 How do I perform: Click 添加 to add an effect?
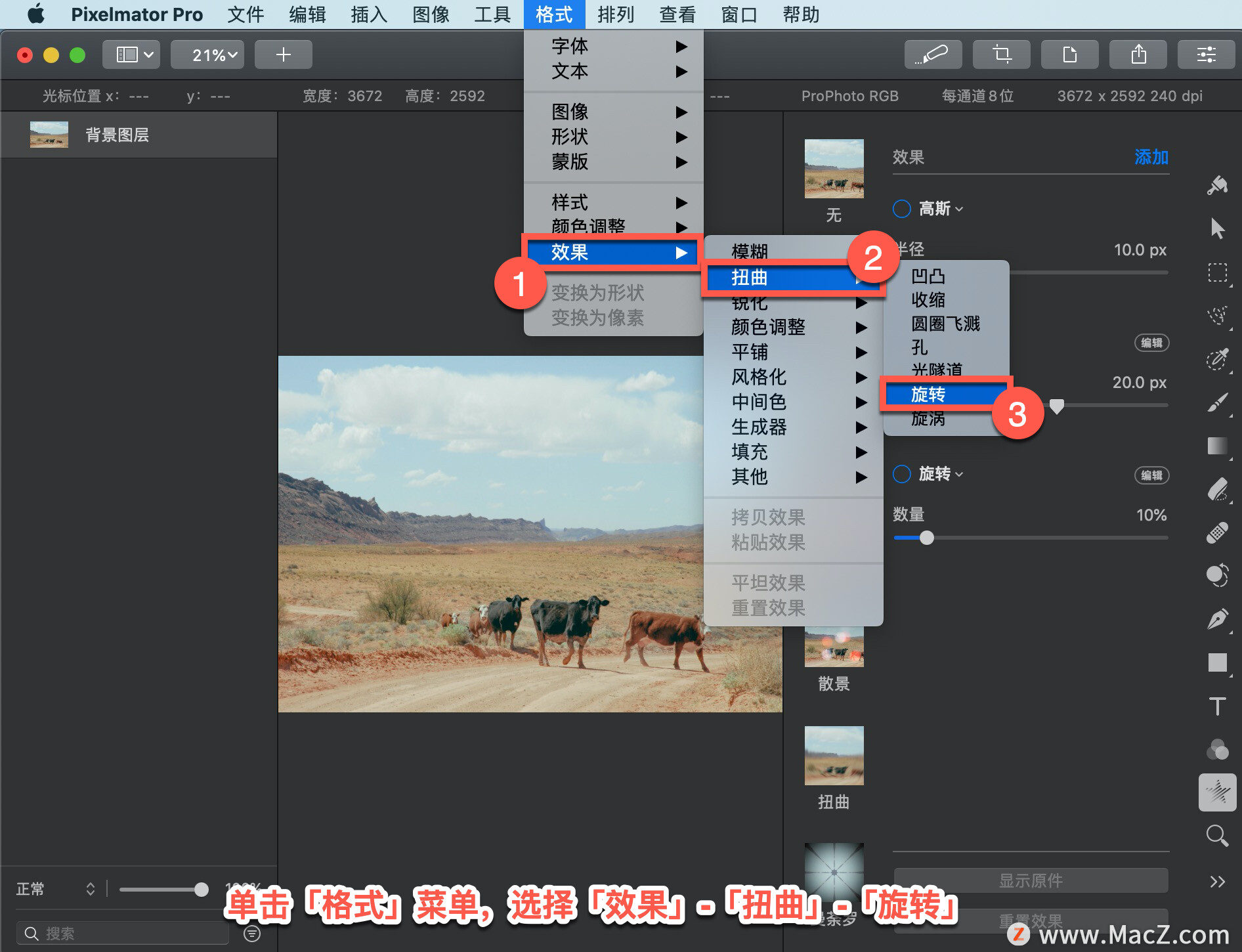pos(1151,157)
